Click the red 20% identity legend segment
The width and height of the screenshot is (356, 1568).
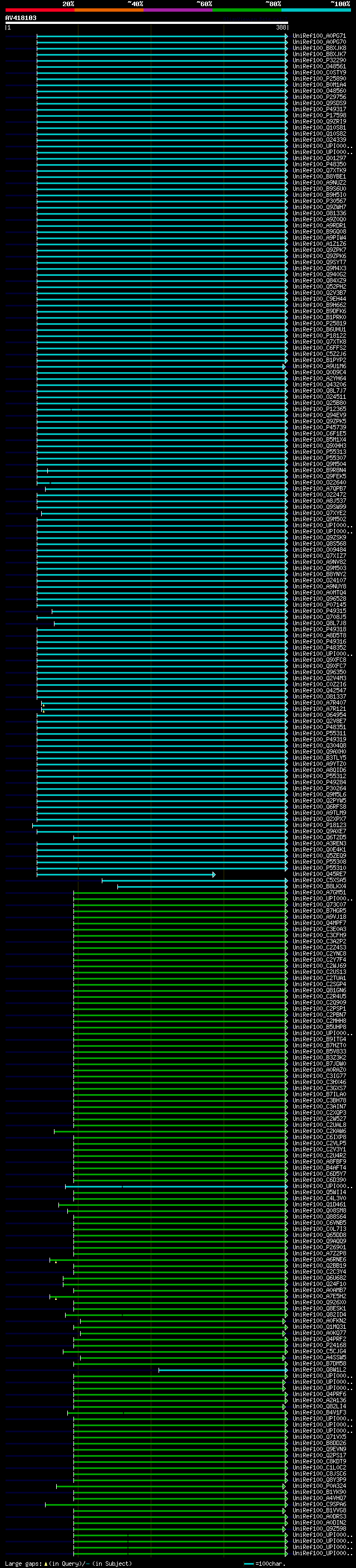tap(39, 10)
